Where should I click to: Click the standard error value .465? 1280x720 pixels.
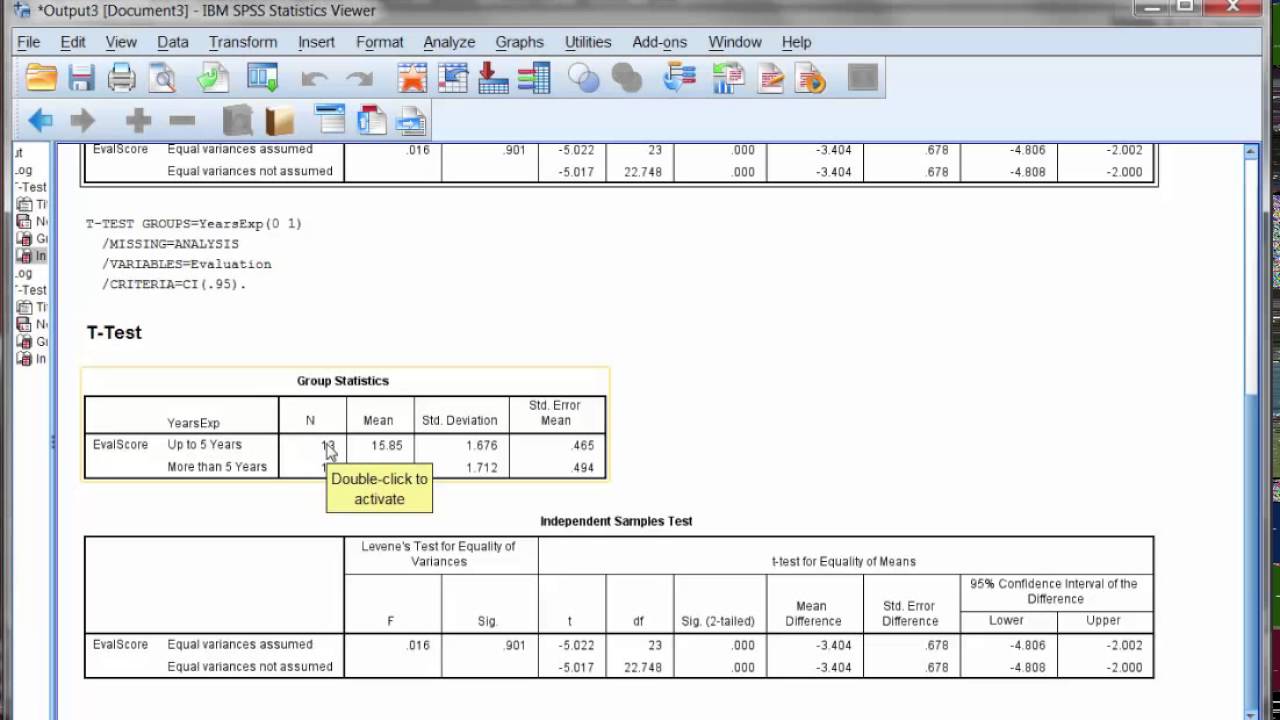tap(583, 446)
